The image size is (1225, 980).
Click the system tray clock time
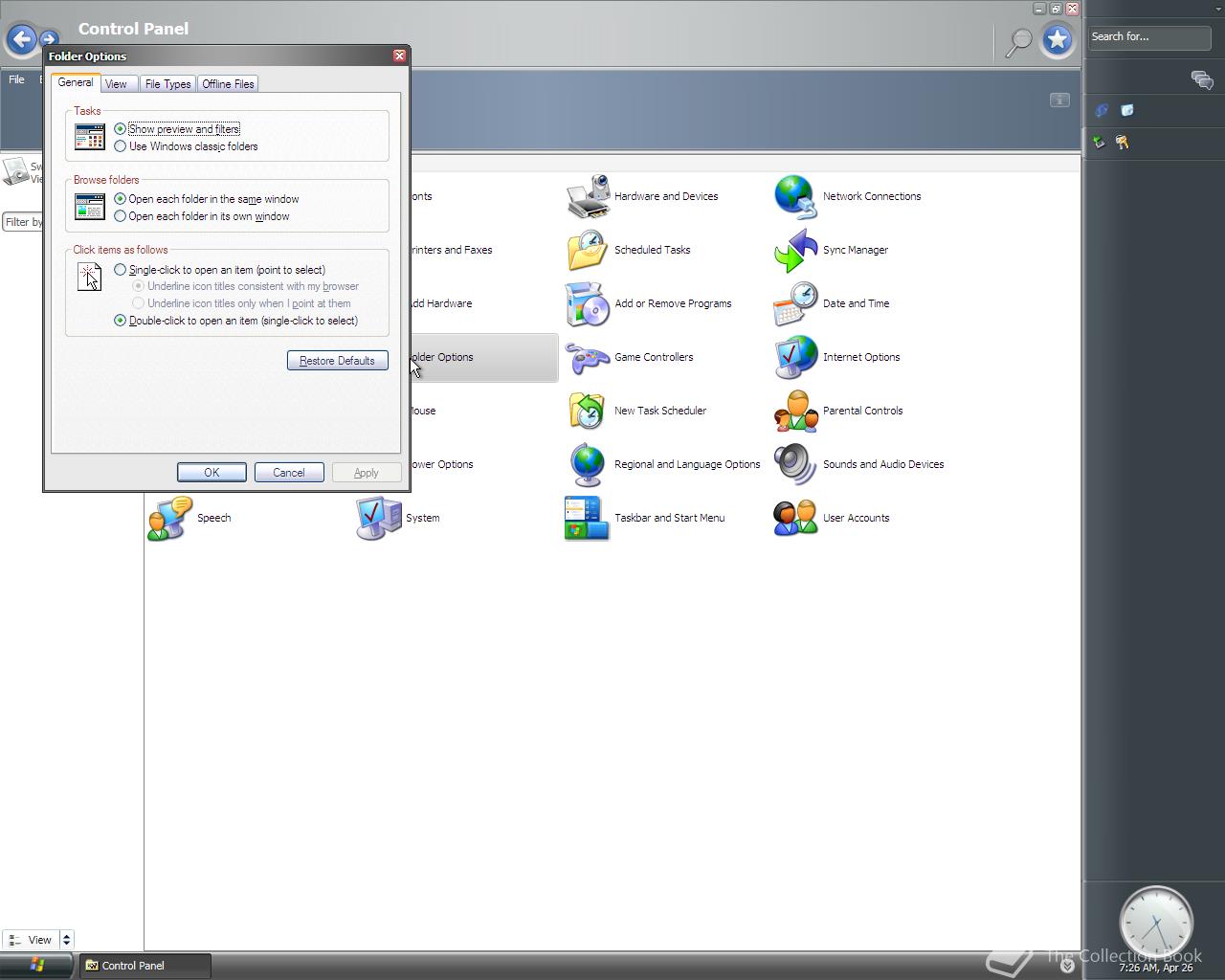(1155, 968)
